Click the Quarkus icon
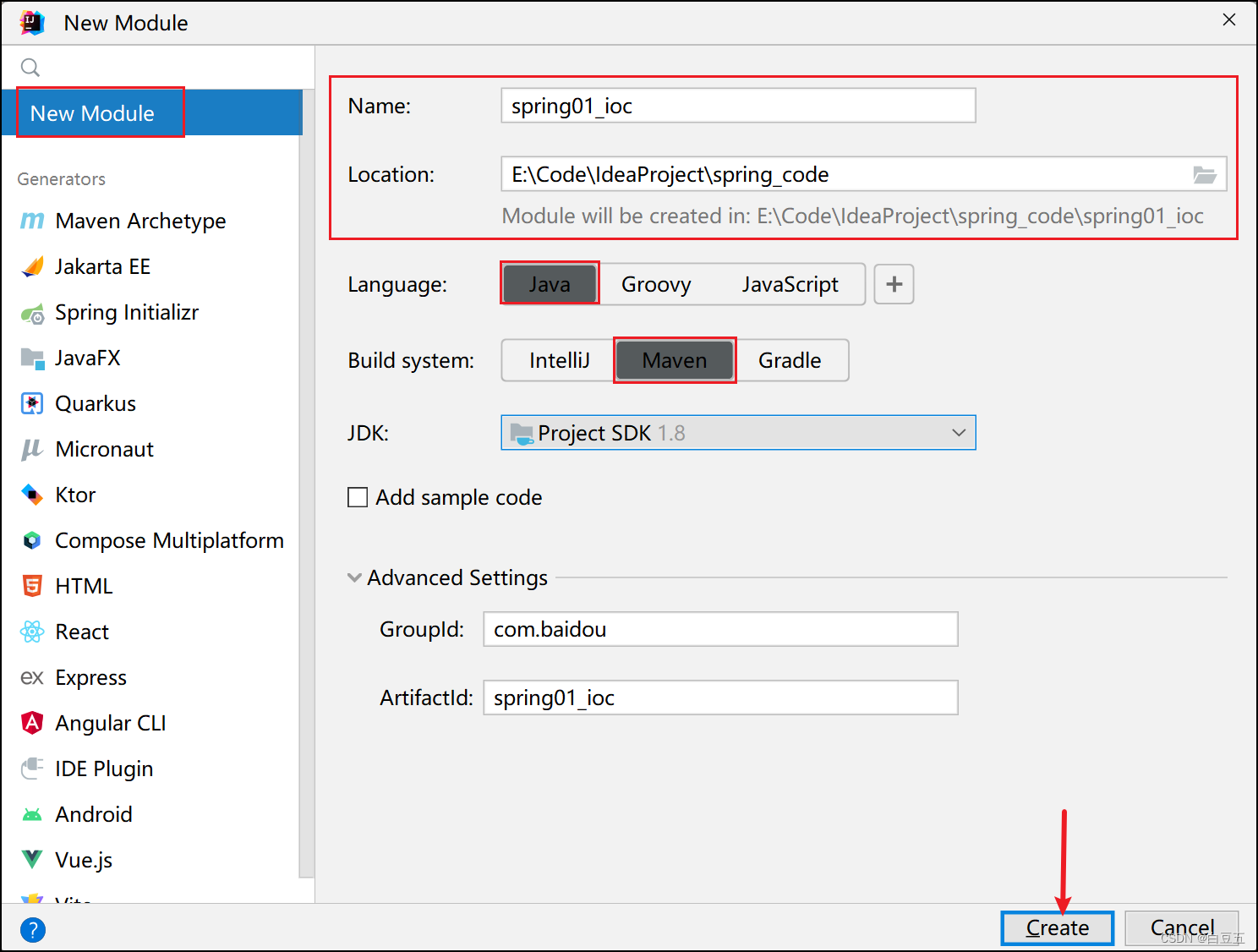Viewport: 1258px width, 952px height. [32, 404]
